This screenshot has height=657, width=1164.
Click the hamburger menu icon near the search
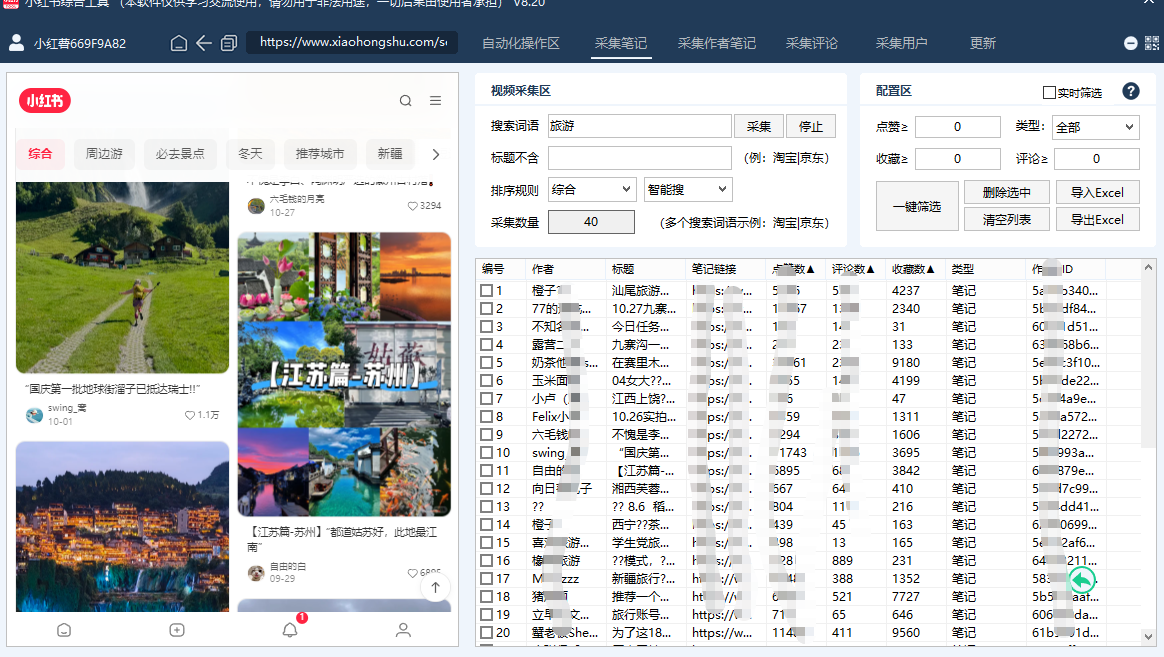pos(434,100)
